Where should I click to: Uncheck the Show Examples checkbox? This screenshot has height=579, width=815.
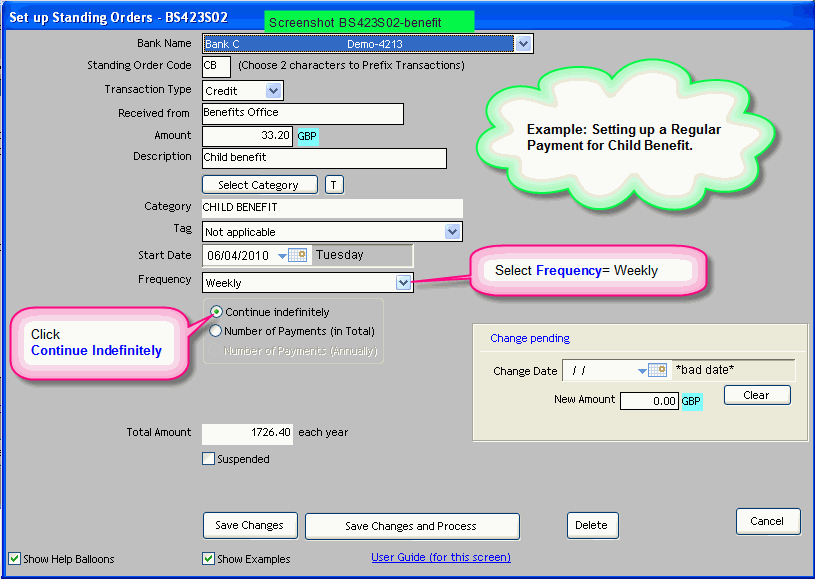[209, 559]
